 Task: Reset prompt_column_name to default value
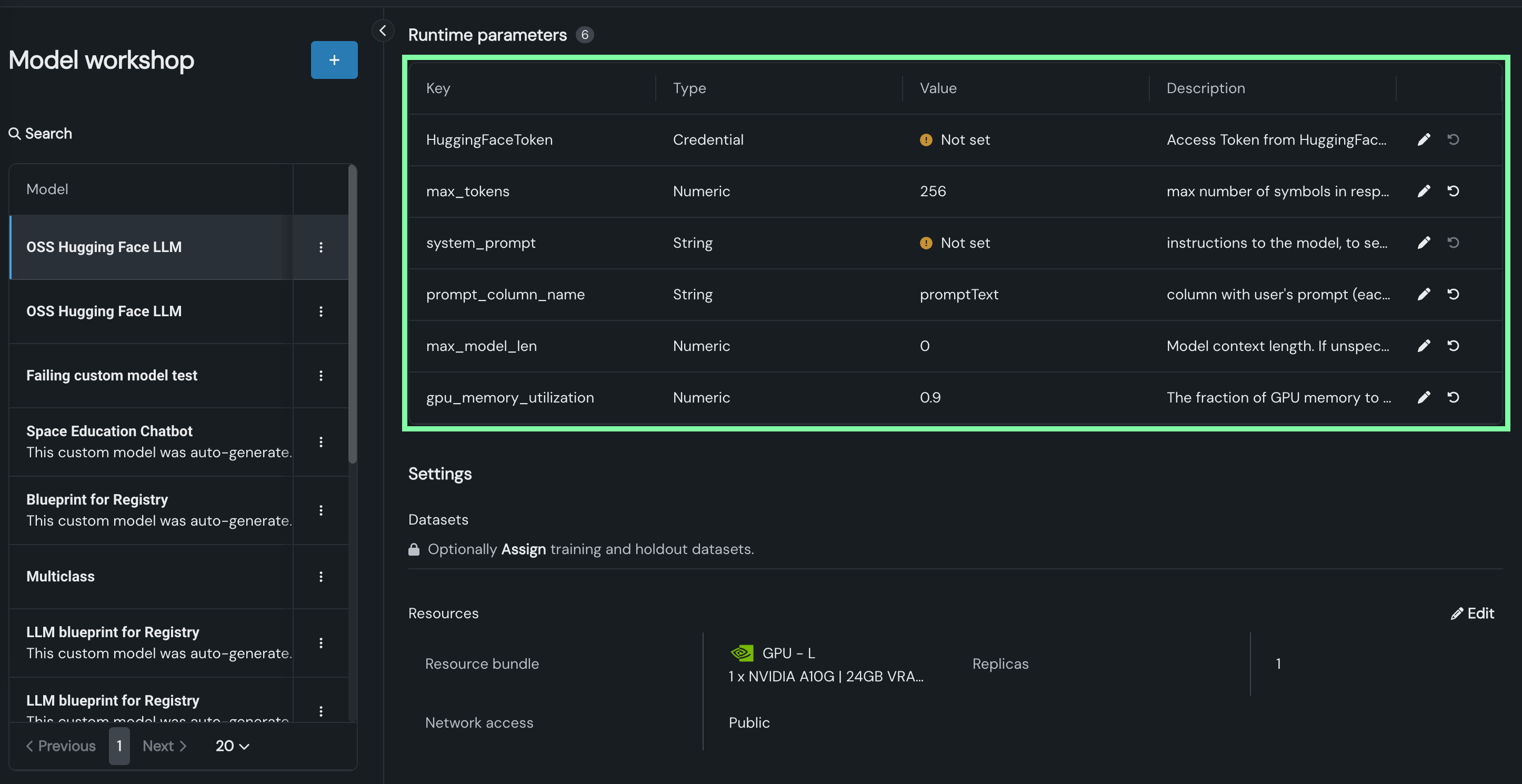tap(1453, 294)
